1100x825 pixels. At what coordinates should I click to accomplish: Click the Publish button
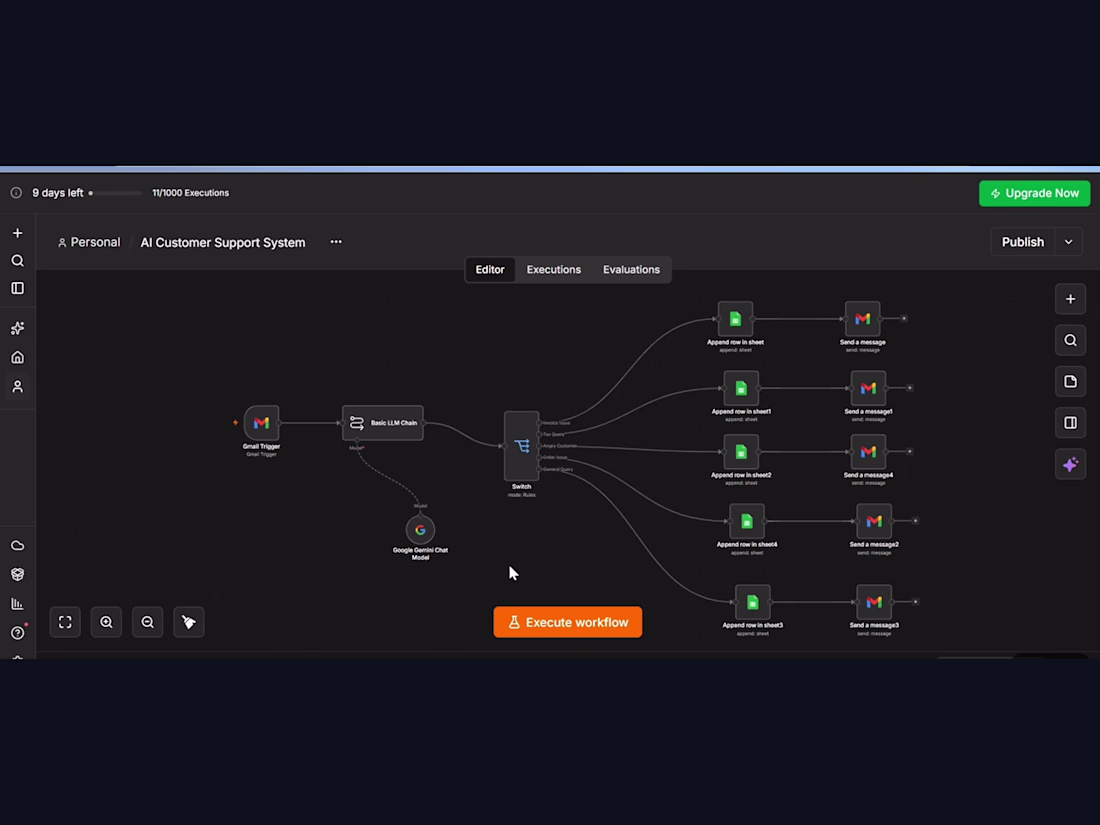click(x=1023, y=242)
